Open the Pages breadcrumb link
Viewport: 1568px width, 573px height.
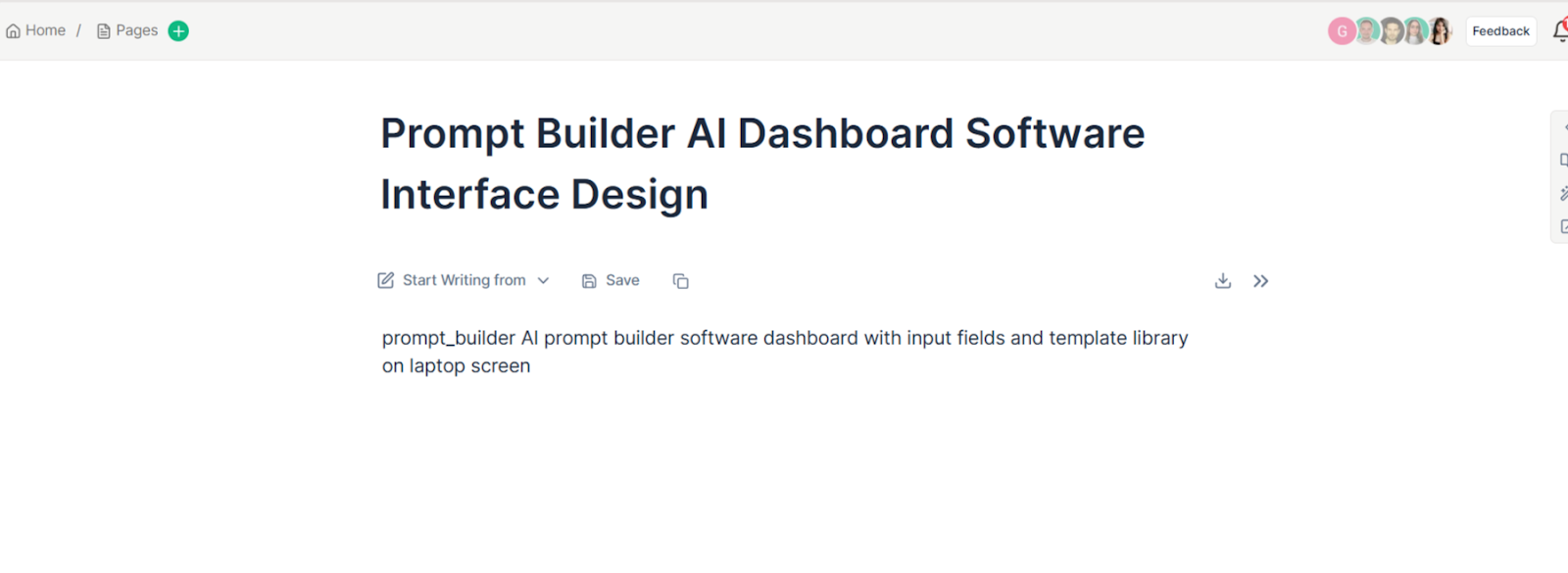[x=127, y=30]
